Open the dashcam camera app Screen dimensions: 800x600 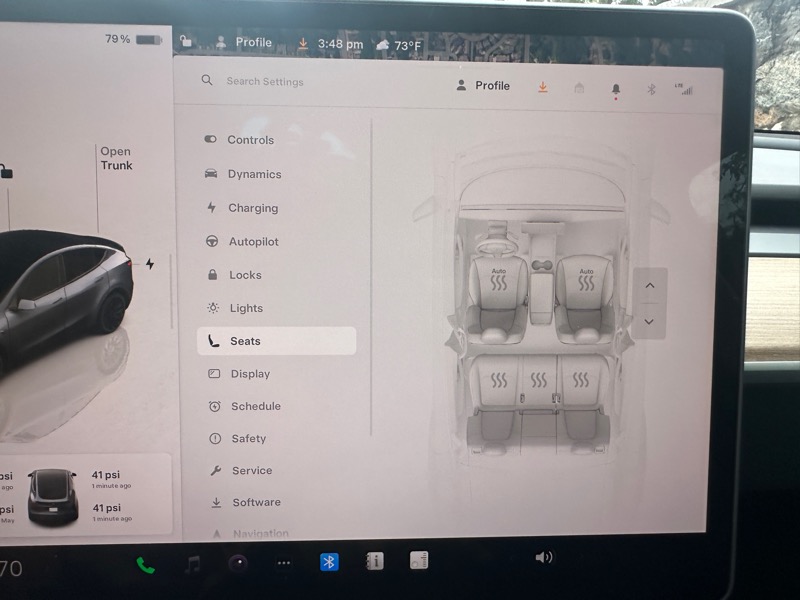pyautogui.click(x=238, y=563)
